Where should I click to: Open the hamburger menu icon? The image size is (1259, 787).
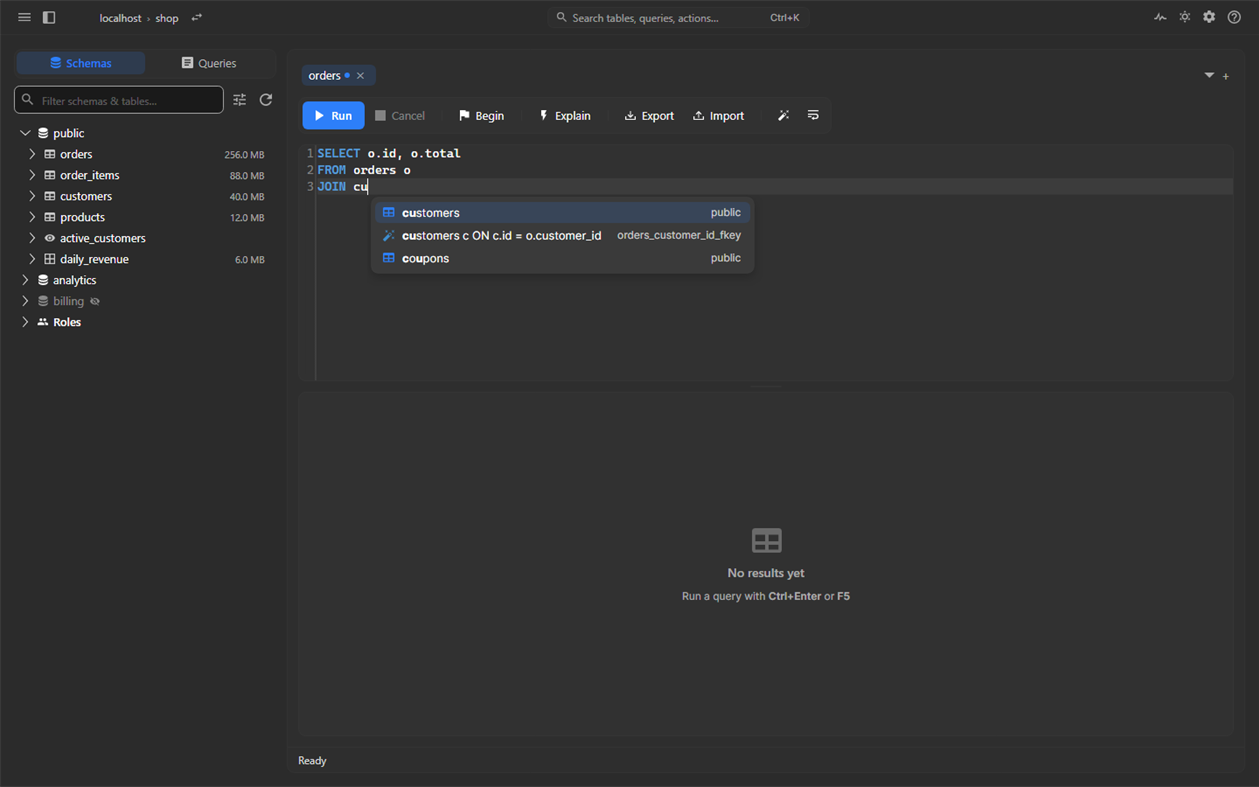click(x=24, y=17)
